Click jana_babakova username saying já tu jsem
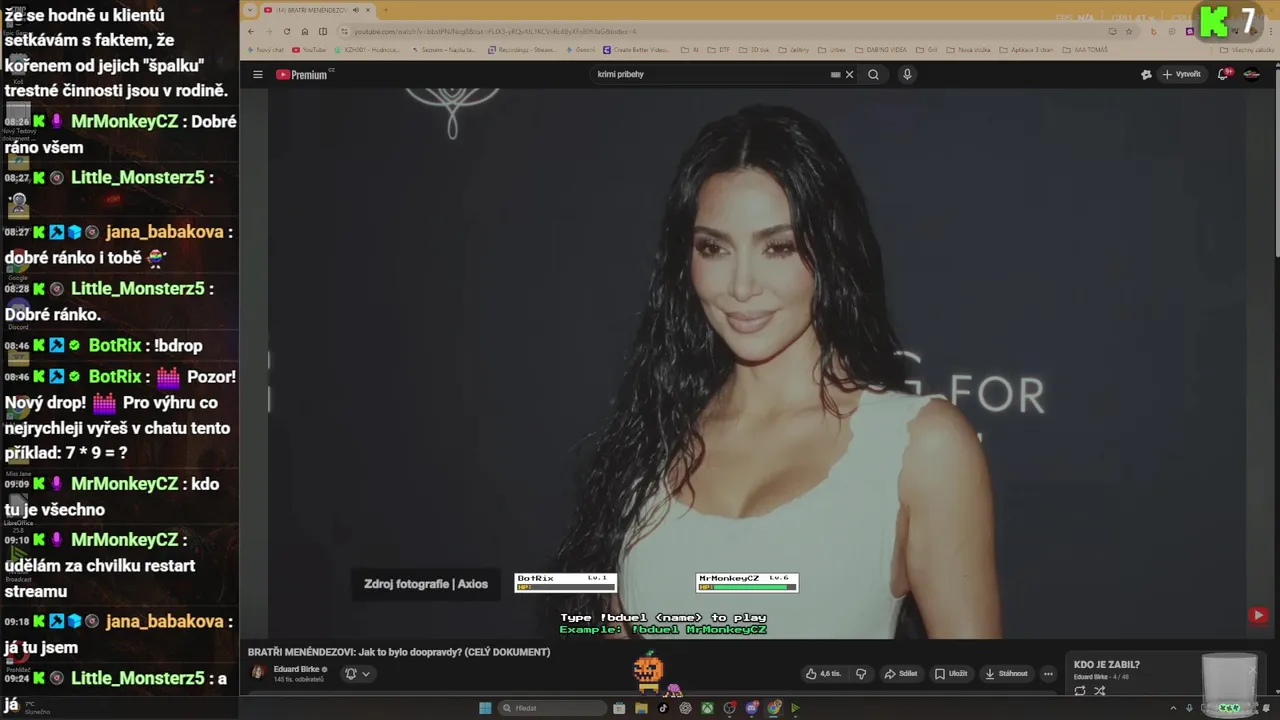This screenshot has width=1280, height=720. click(x=164, y=621)
